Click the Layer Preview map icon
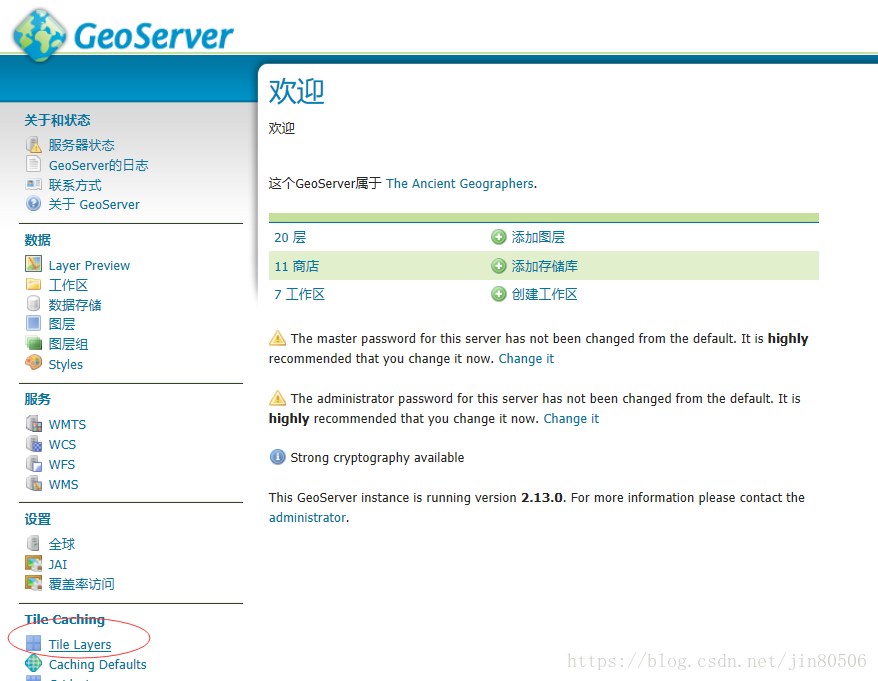The height and width of the screenshot is (681, 878). pyautogui.click(x=34, y=264)
